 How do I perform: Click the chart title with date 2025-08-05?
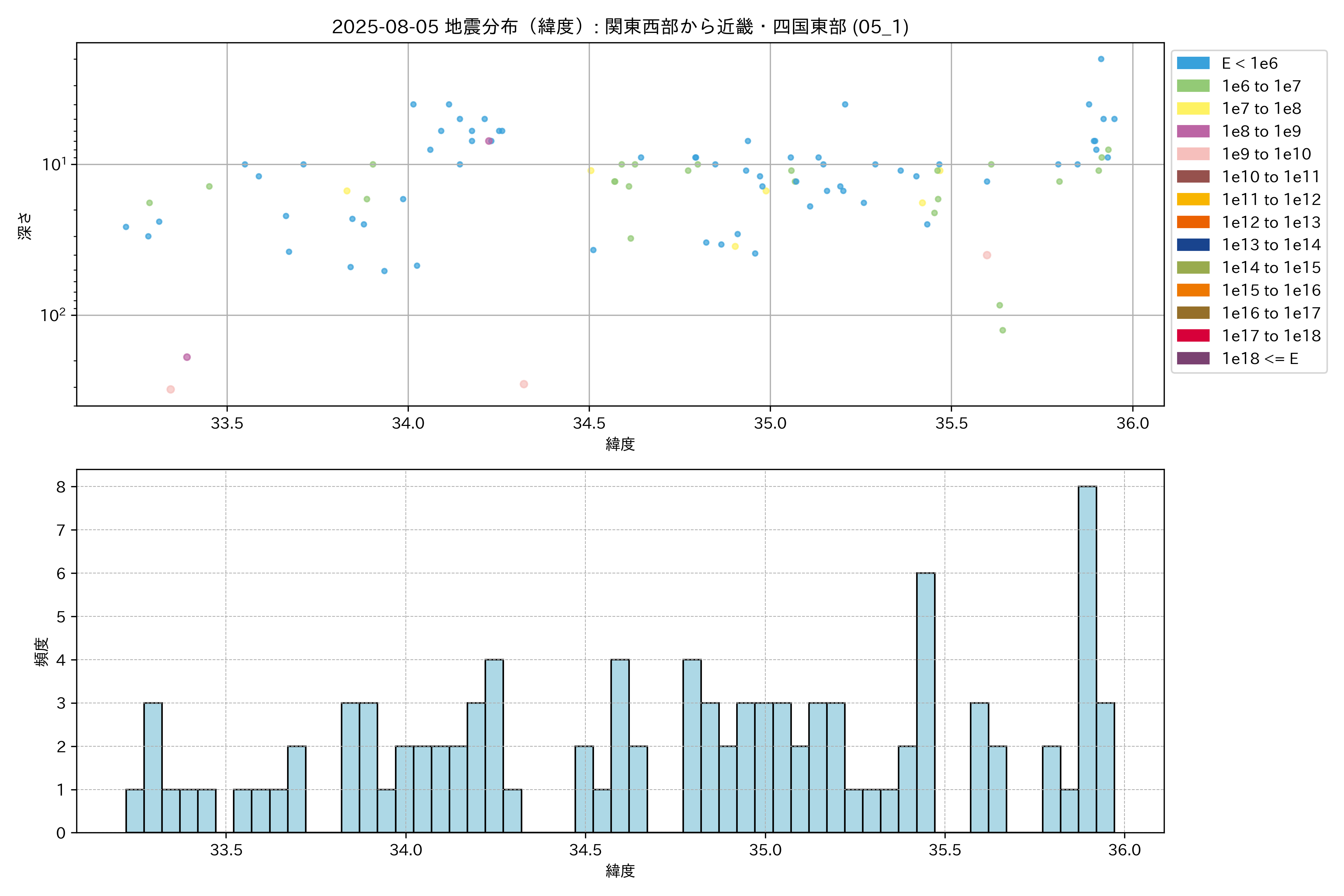620,27
